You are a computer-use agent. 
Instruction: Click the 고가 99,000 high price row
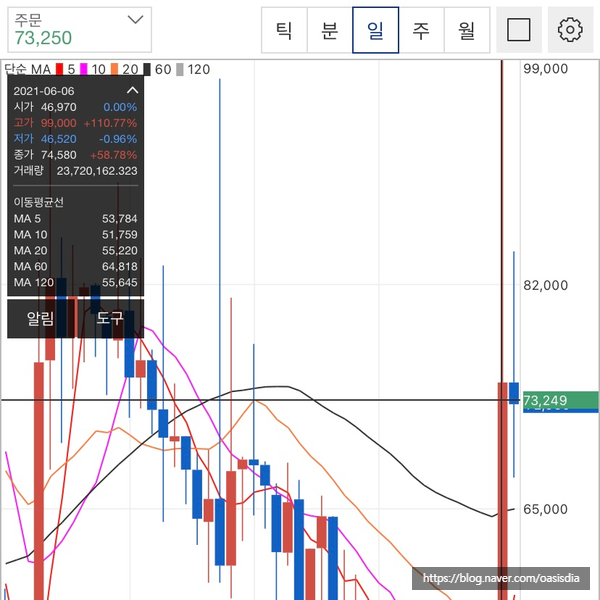point(75,123)
